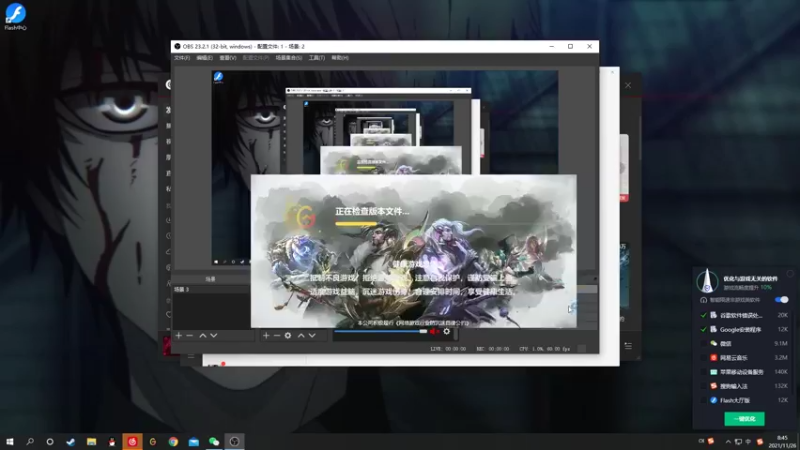The image size is (800, 450).
Task: Open Steam from the taskbar
Action: [x=70, y=442]
